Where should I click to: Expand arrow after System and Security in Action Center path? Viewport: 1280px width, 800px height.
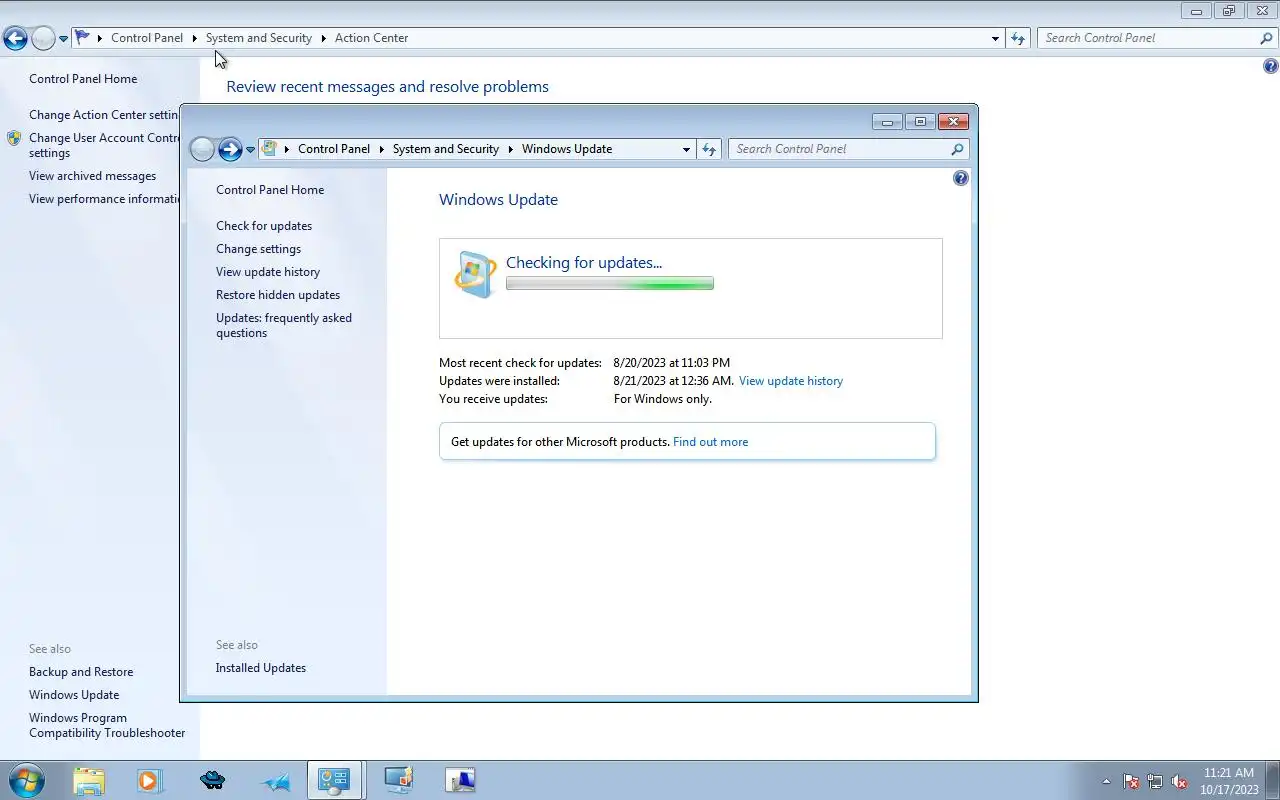(x=323, y=38)
